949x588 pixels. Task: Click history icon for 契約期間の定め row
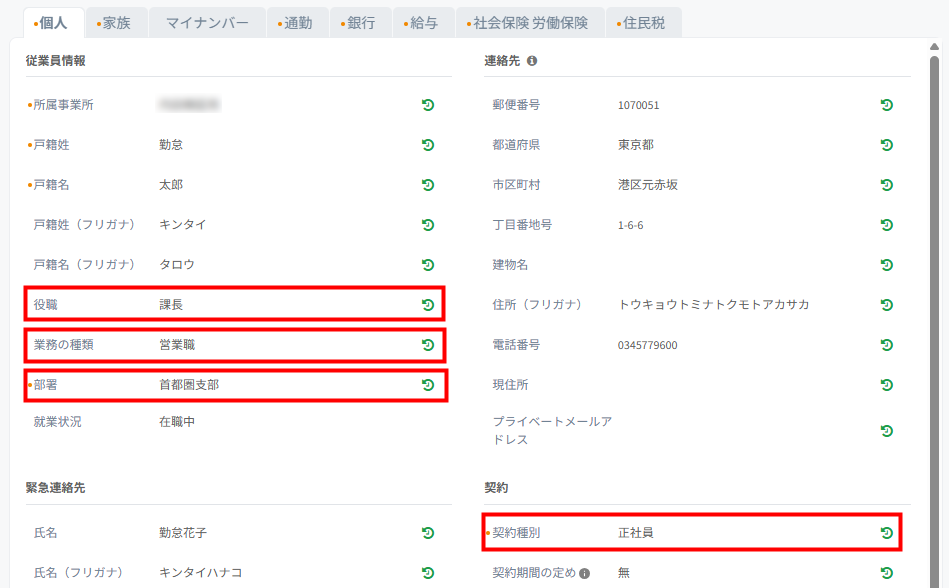pos(887,572)
